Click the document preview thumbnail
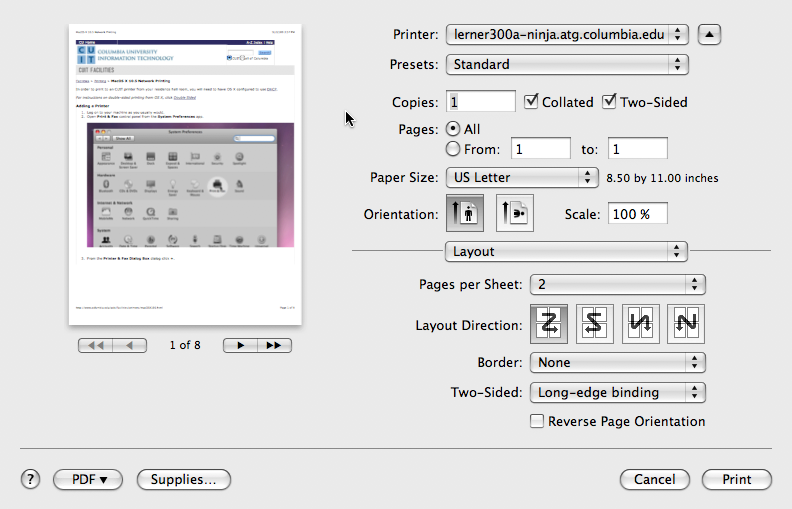The height and width of the screenshot is (509, 792). (185, 174)
